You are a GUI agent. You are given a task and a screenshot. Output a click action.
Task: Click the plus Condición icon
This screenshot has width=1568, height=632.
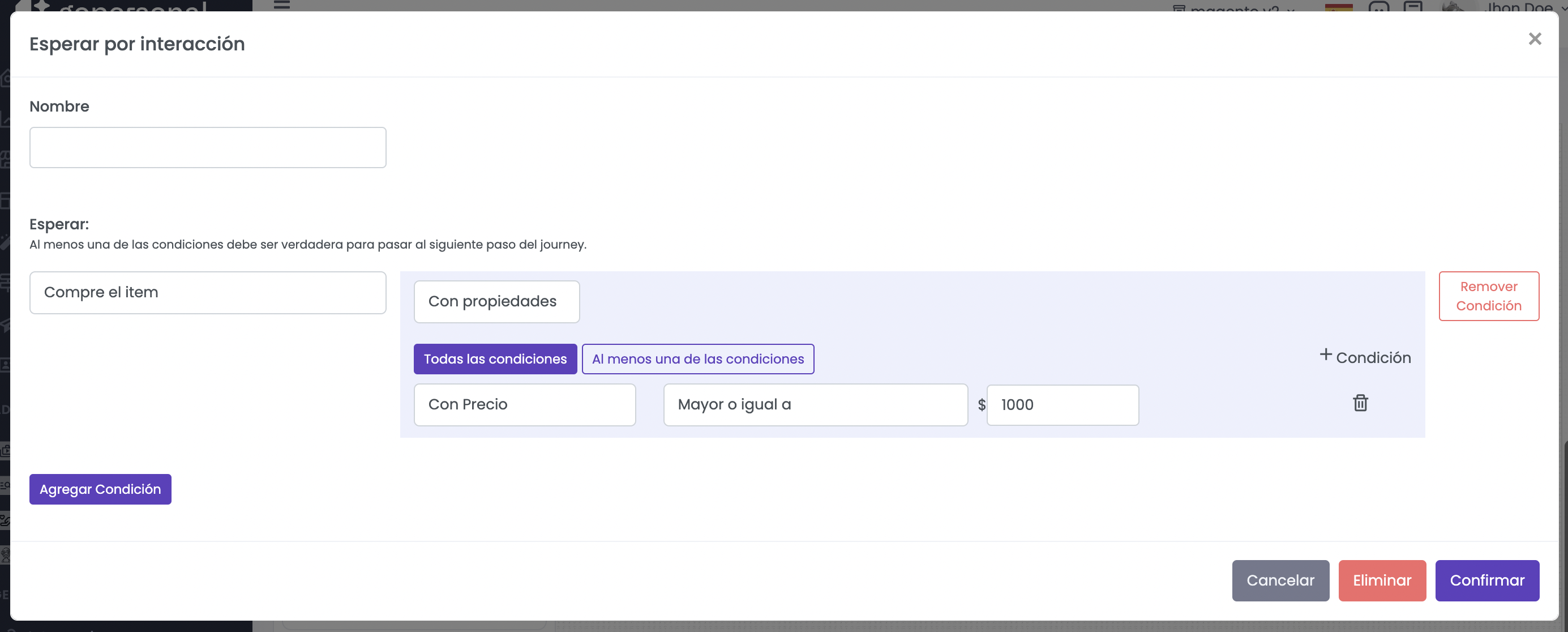[x=1325, y=355]
